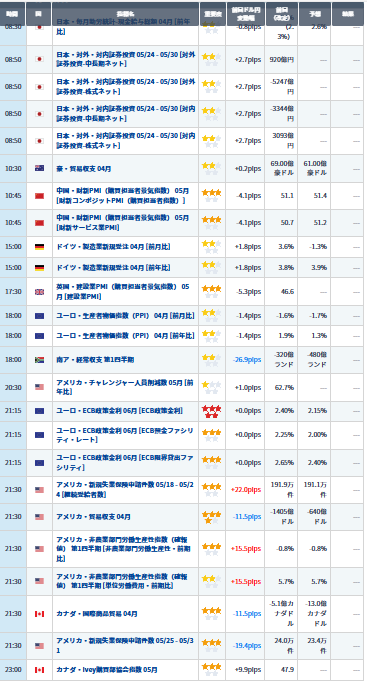367x683 pixels.
Task: Open the アメリカ・貿易収支 04月 link
Action: coord(94,517)
